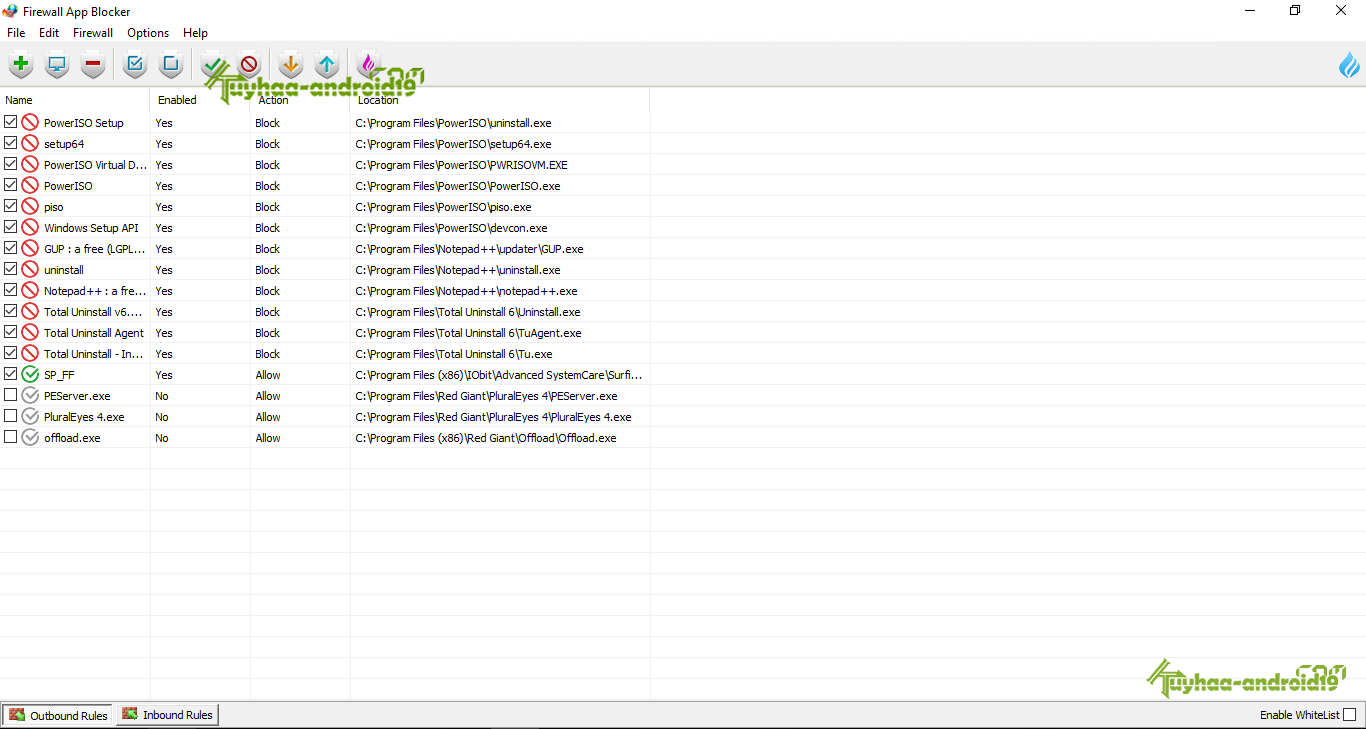Uncheck the PowerISO Setup rule checkbox
The image size is (1366, 729).
tap(10, 122)
